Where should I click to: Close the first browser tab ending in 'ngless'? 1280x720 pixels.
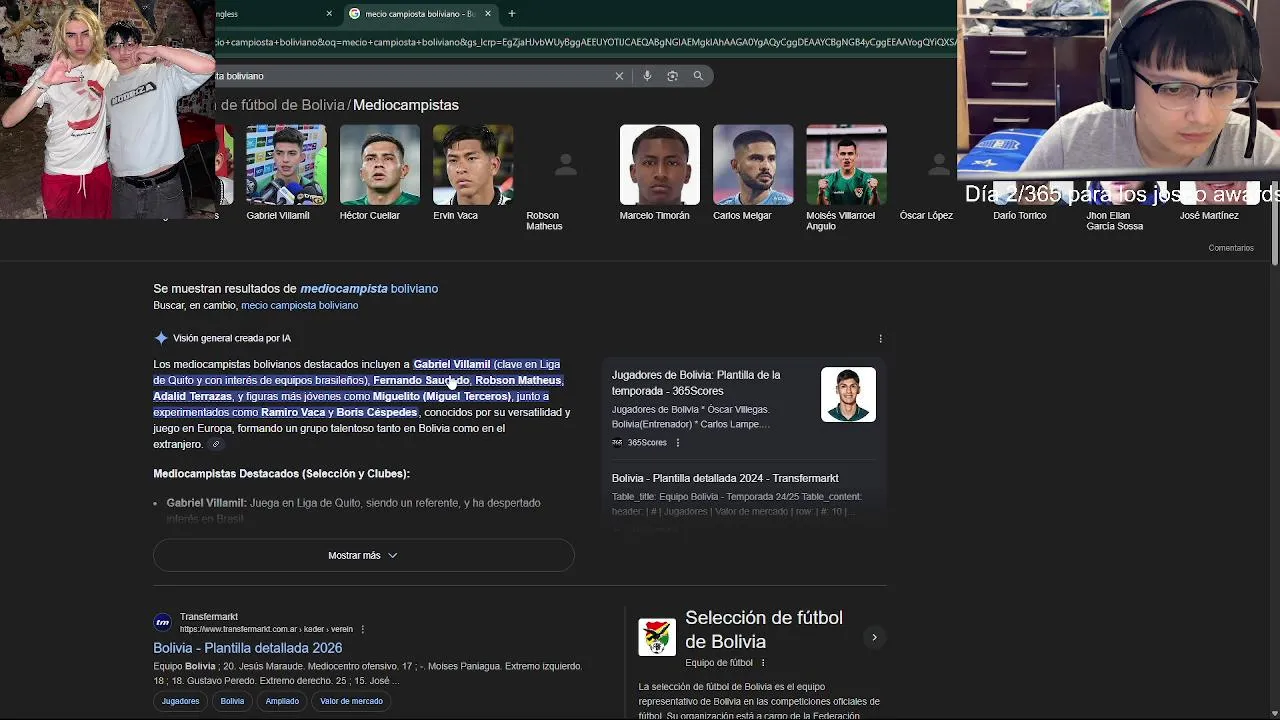click(x=329, y=14)
